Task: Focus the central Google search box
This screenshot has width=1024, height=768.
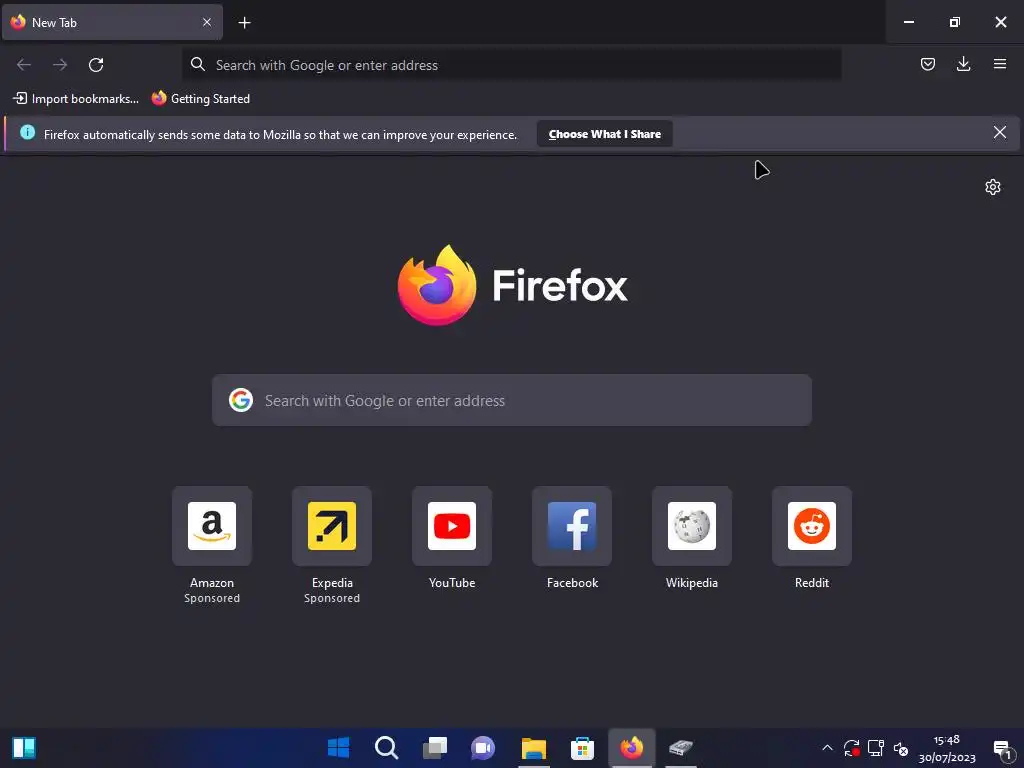Action: (512, 400)
